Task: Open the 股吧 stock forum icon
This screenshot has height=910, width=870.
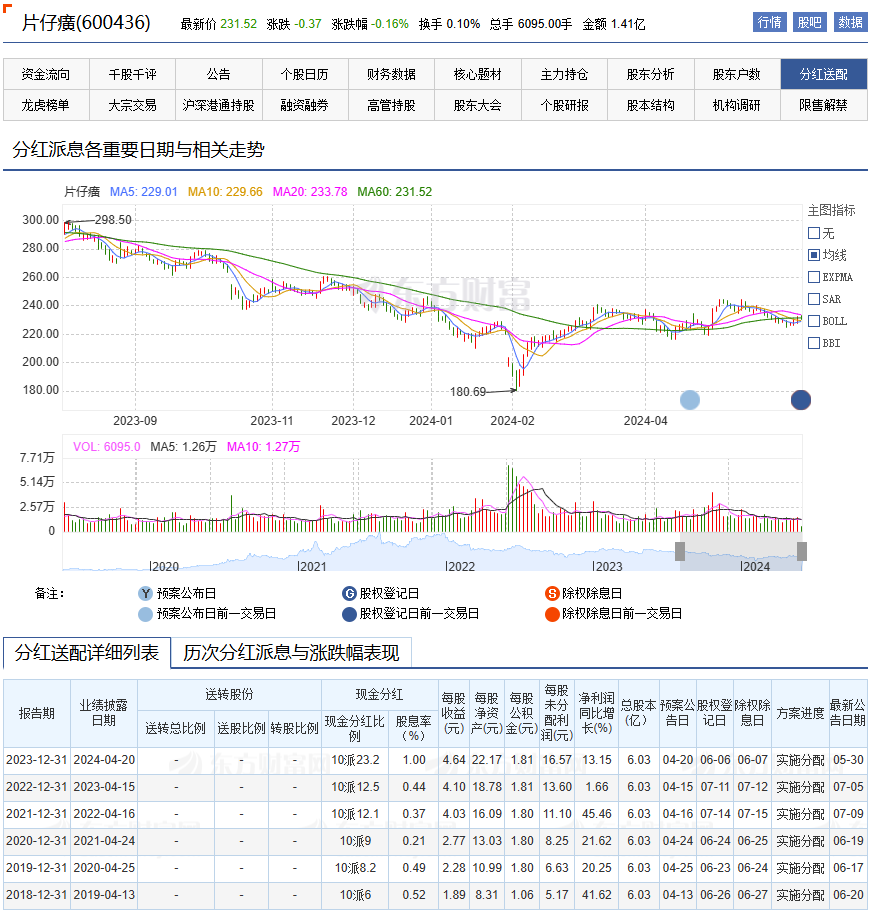Action: coord(809,21)
